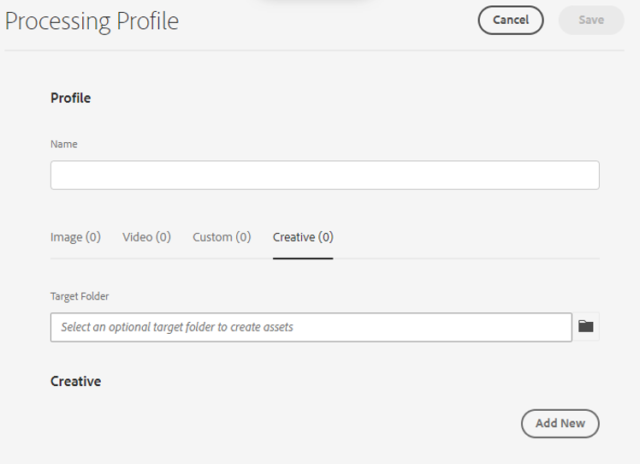The image size is (640, 464).
Task: Click the disabled Save button
Action: pyautogui.click(x=591, y=20)
